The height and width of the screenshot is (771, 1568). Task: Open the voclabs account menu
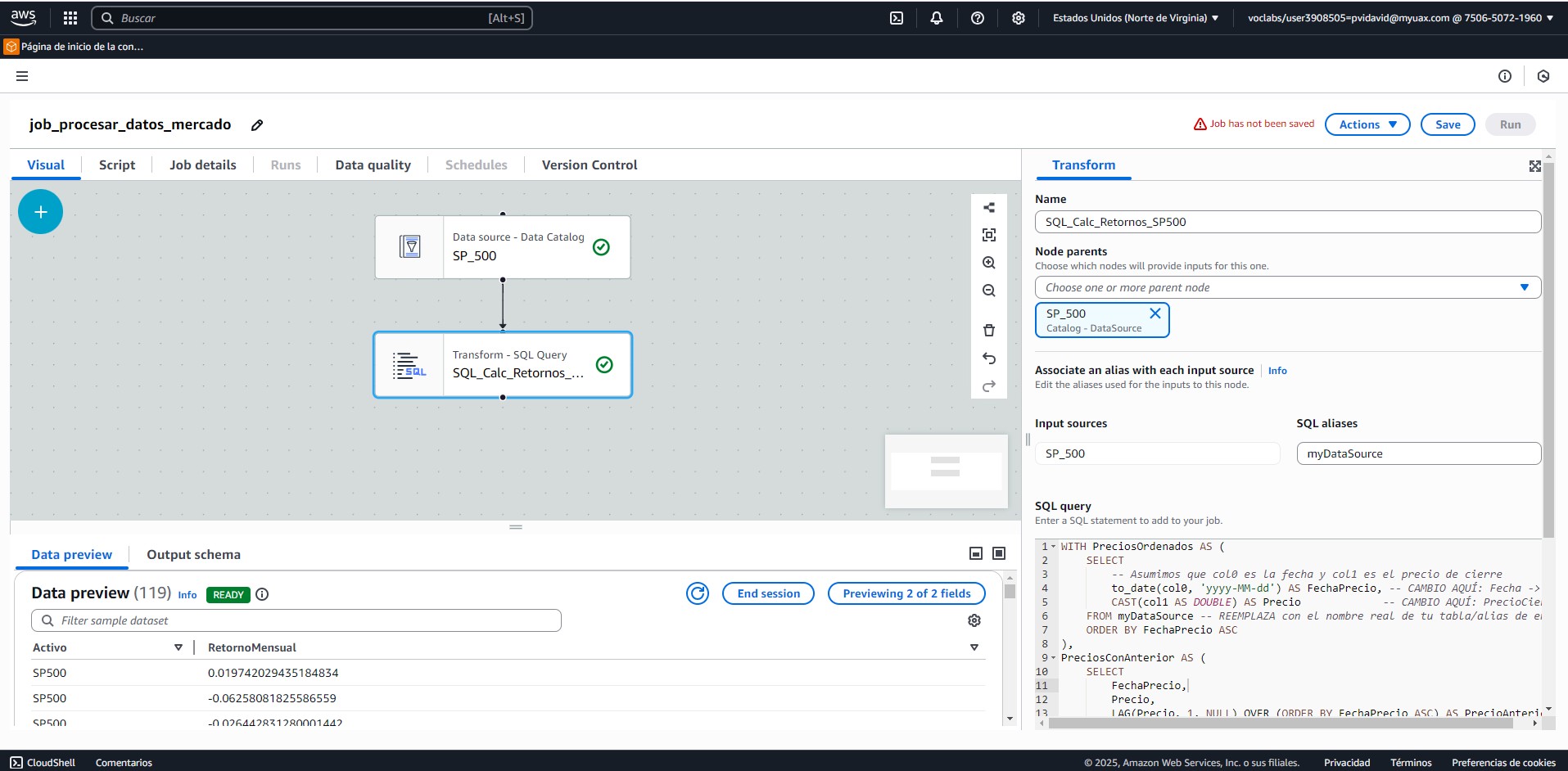point(1400,18)
